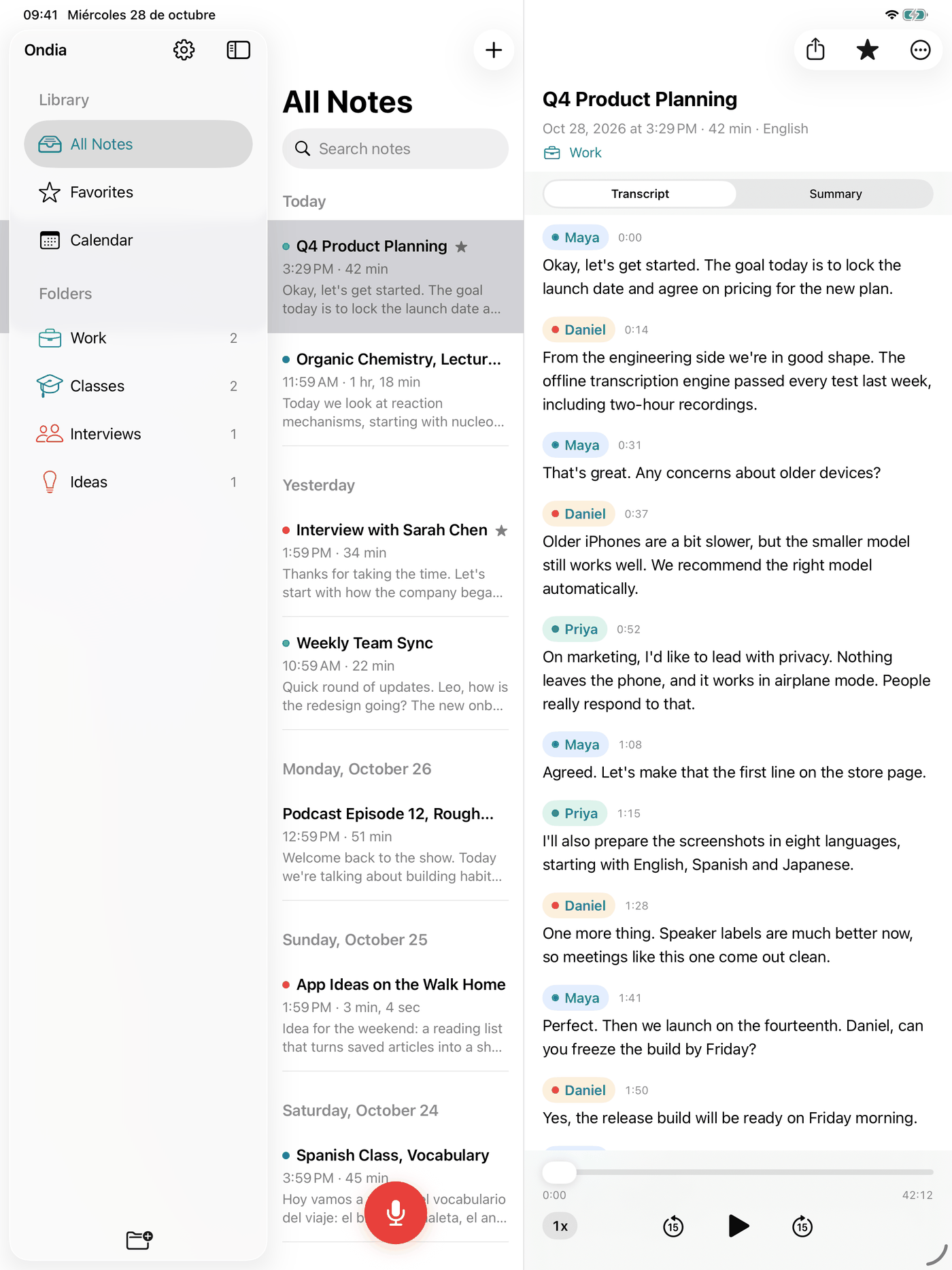The image size is (952, 1270).
Task: Create a new note with plus button
Action: click(x=494, y=50)
